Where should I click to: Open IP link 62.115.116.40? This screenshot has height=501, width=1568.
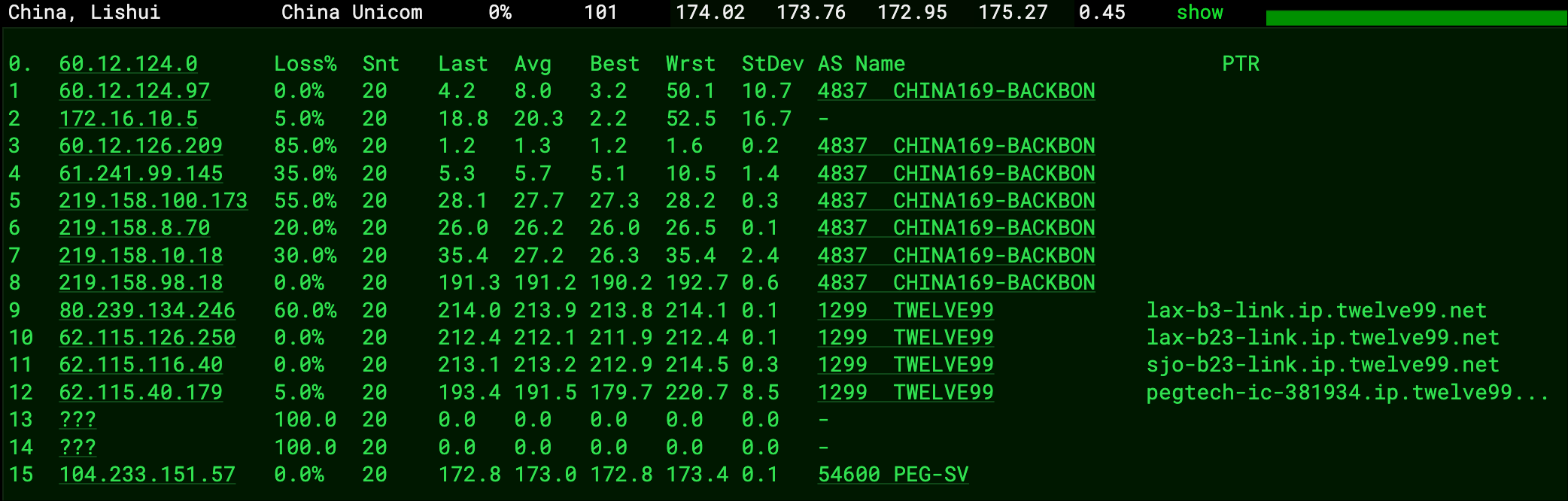141,365
